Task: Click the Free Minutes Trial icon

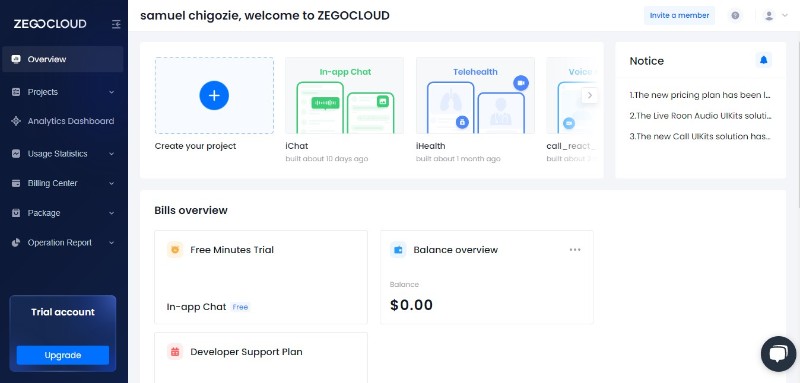Action: [175, 250]
